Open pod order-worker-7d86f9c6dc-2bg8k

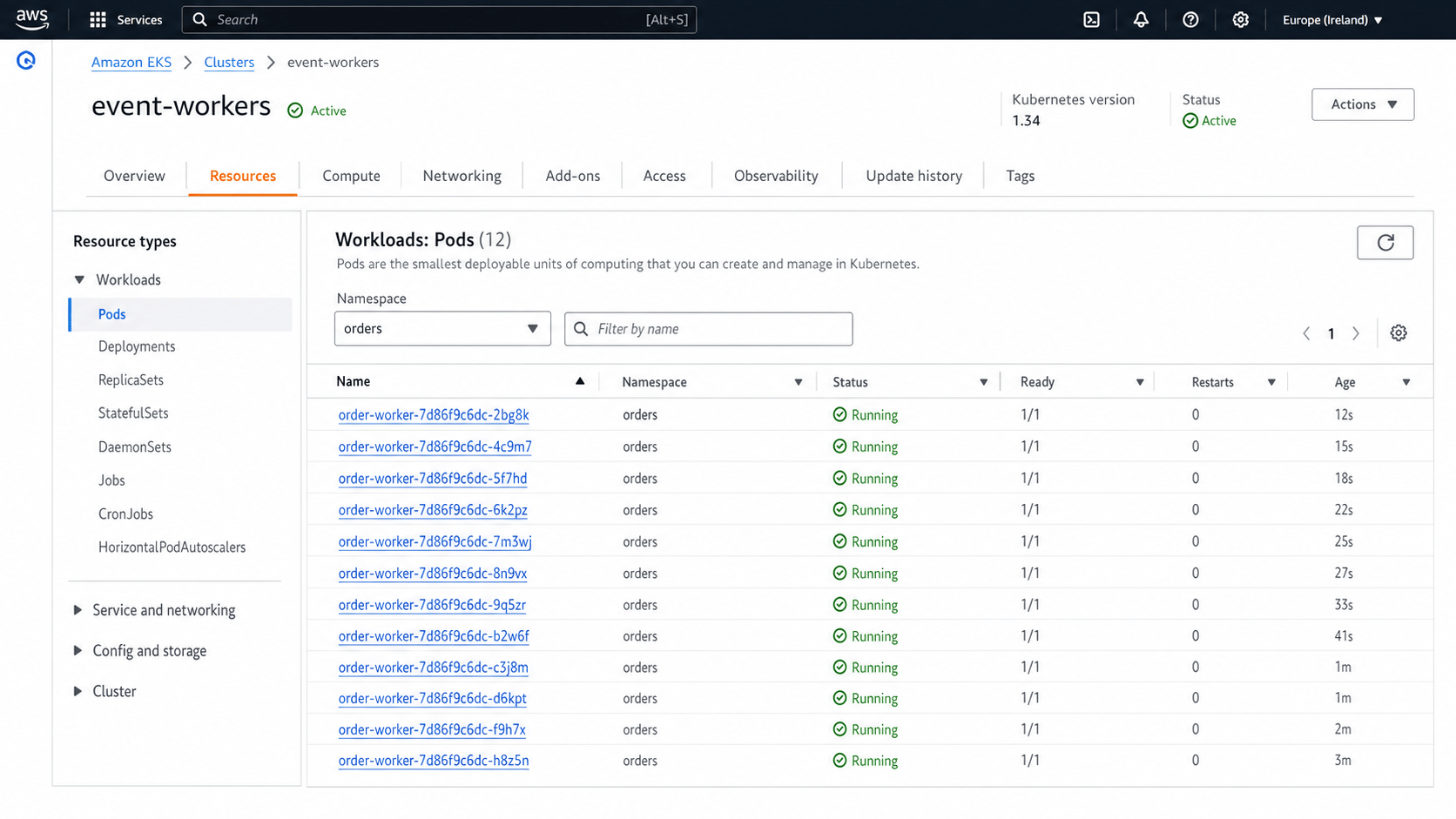434,415
